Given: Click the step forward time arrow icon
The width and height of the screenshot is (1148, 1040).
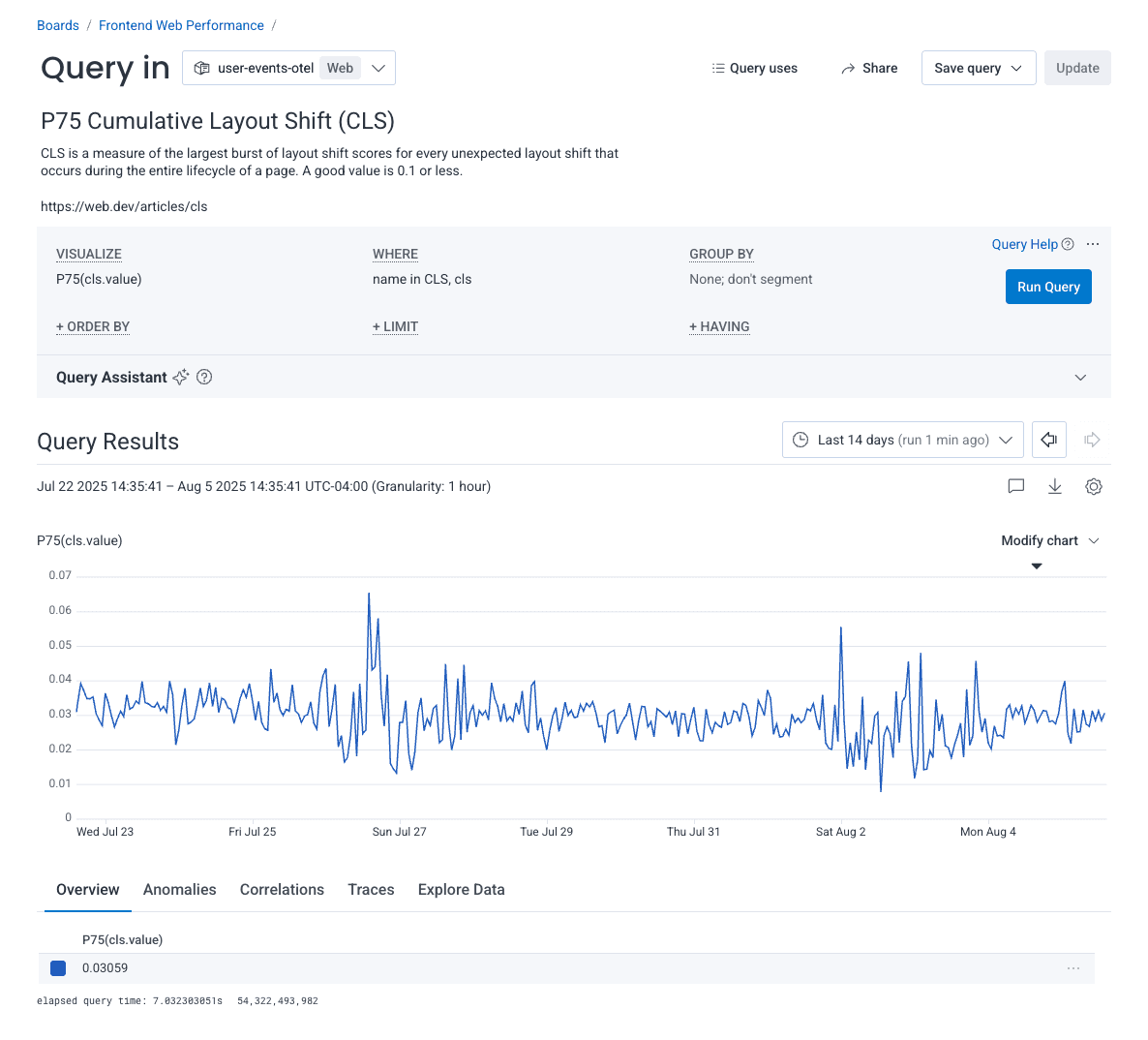Looking at the screenshot, I should [1092, 440].
